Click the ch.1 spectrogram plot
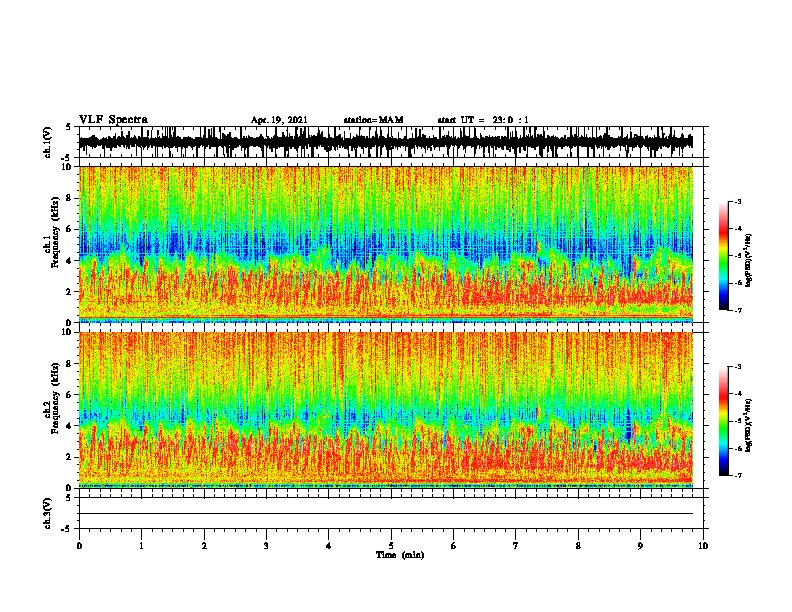 (386, 244)
